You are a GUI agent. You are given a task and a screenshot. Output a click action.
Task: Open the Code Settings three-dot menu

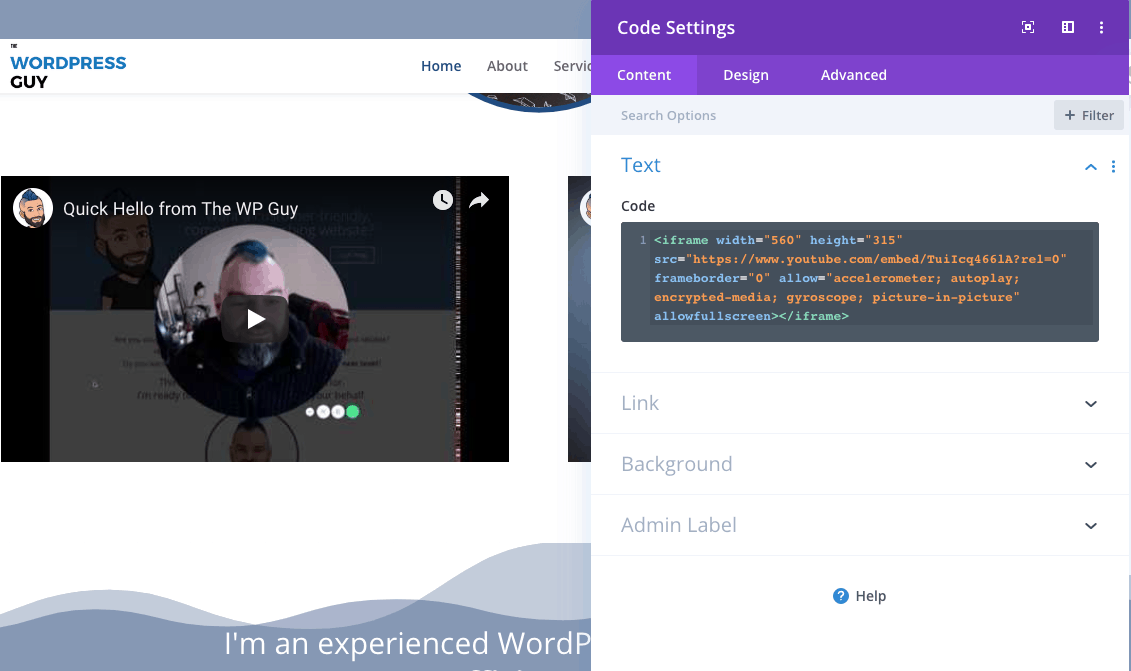(x=1101, y=28)
